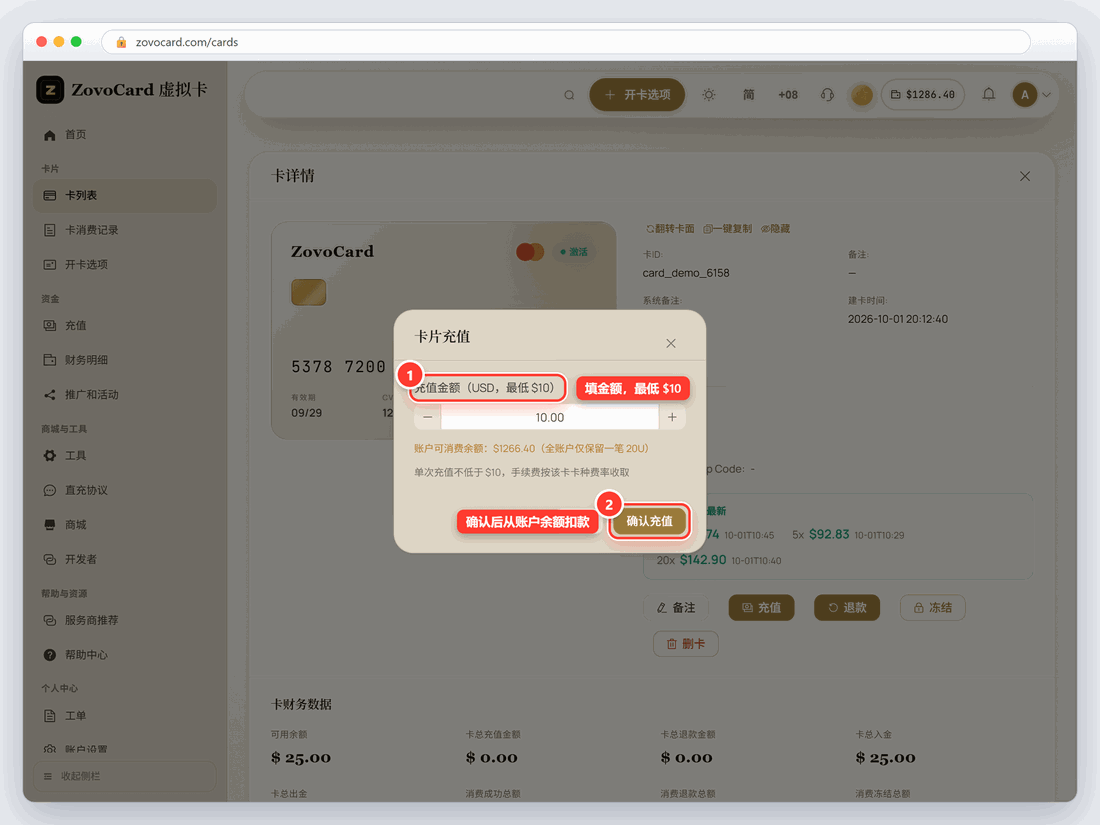Click the 退款 refund button

tap(847, 608)
